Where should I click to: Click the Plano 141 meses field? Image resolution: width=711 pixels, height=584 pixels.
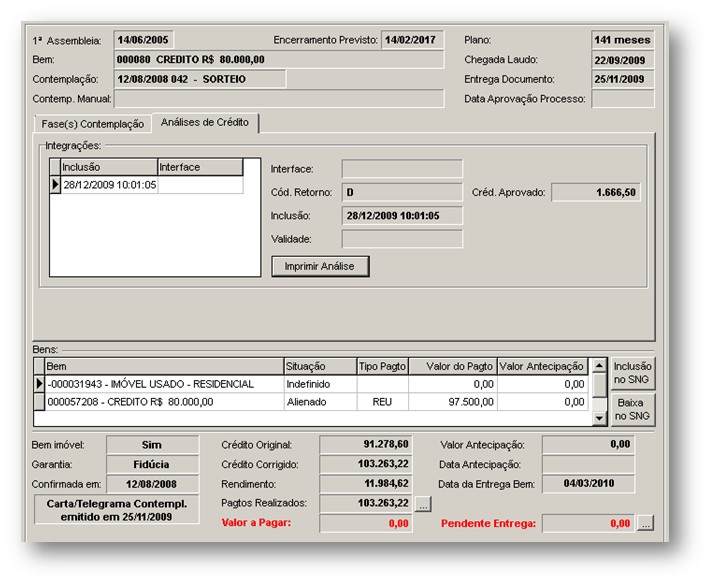[x=623, y=40]
